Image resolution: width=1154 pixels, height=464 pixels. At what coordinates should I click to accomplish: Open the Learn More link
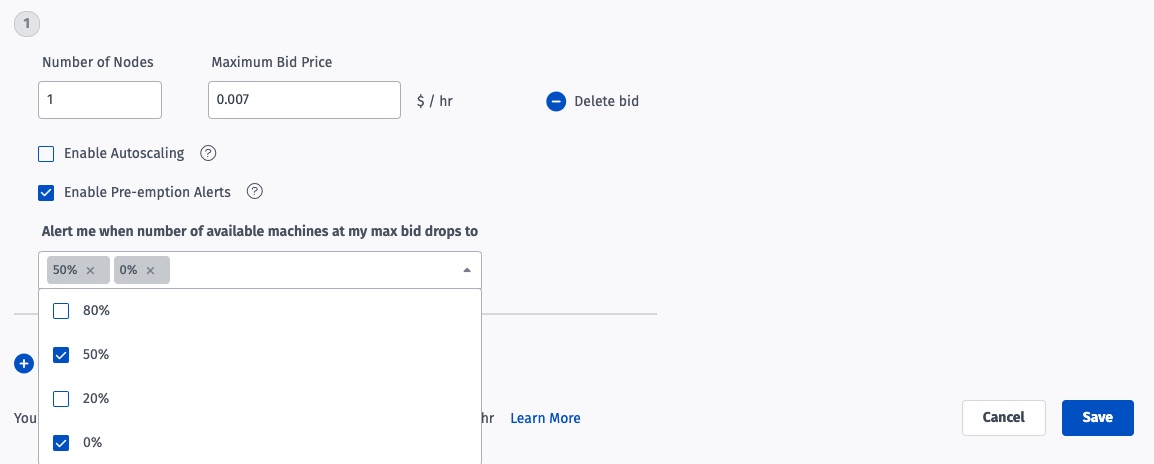point(545,418)
